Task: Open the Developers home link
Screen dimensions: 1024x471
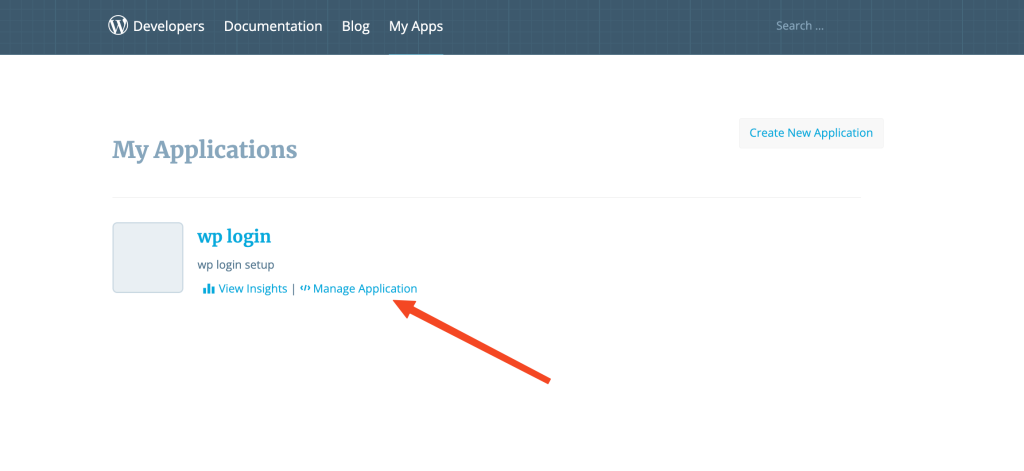Action: point(168,26)
